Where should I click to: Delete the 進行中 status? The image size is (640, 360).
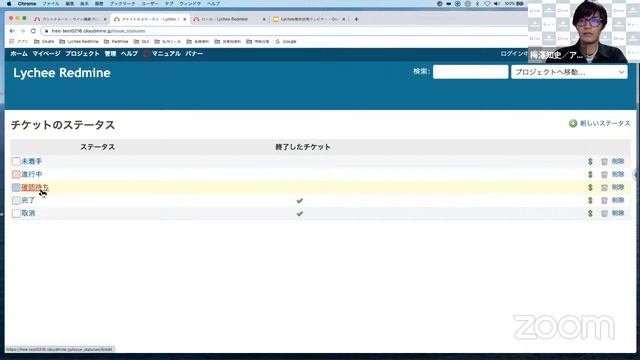point(613,175)
